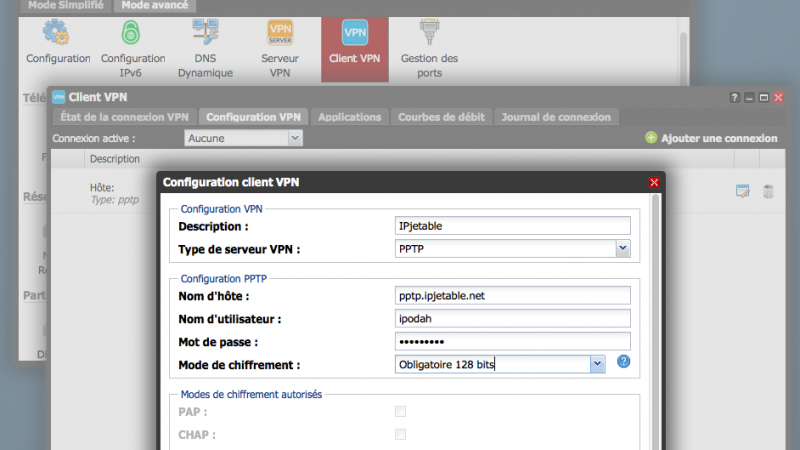
Task: Click the encryption mode help icon
Action: click(623, 363)
